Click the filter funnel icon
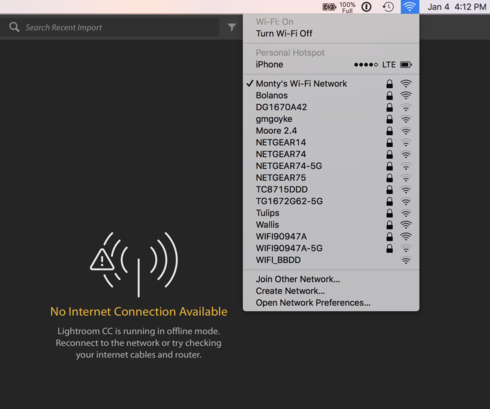 coord(232,27)
